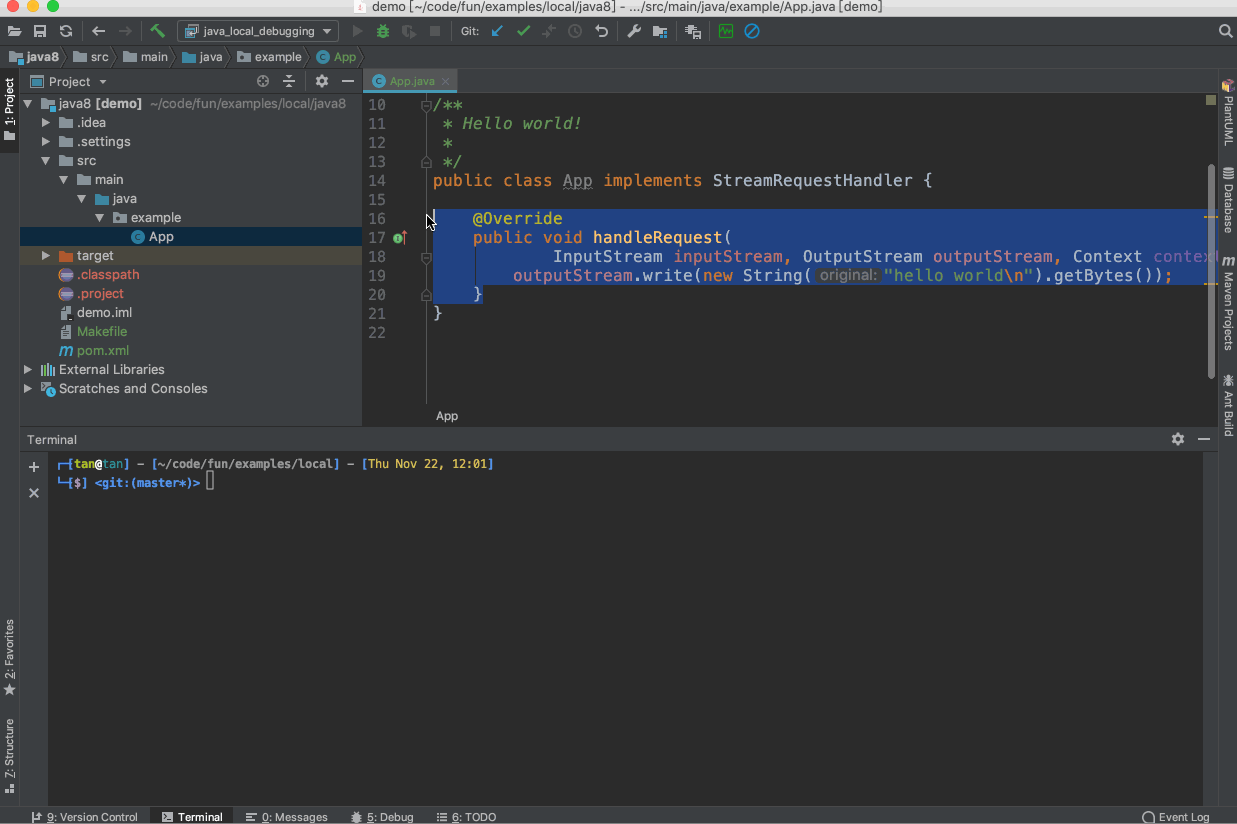Collapse all in Project panel

coord(289,82)
